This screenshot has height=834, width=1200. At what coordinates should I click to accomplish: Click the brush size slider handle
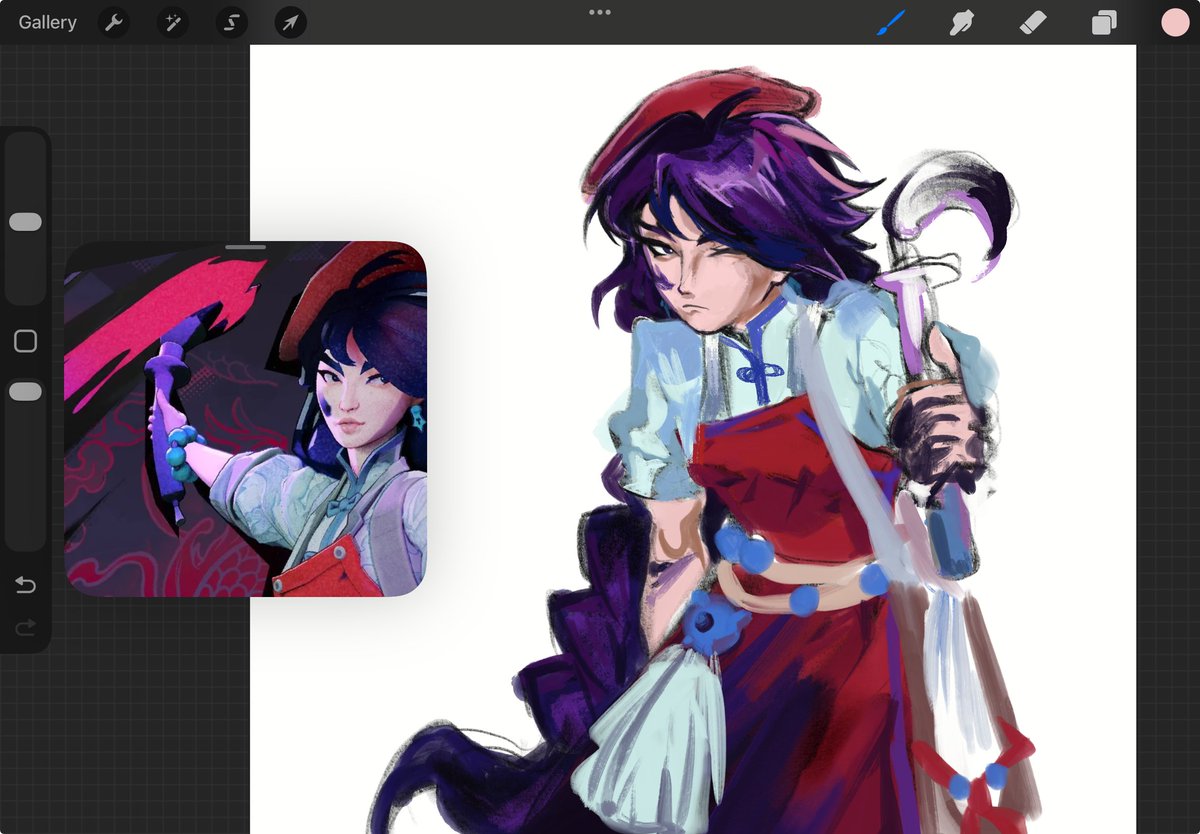pyautogui.click(x=25, y=222)
